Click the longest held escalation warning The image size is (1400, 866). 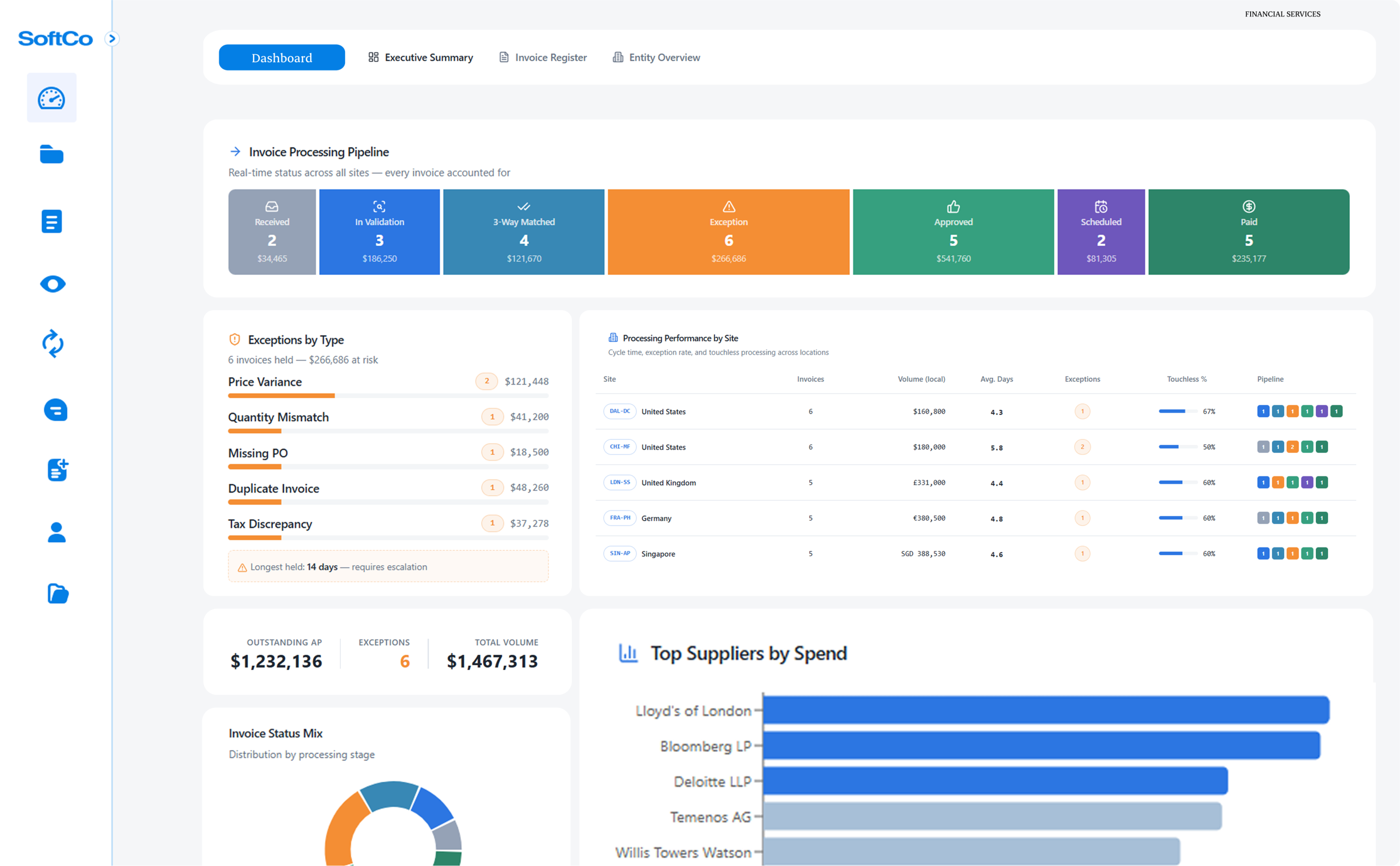(388, 566)
